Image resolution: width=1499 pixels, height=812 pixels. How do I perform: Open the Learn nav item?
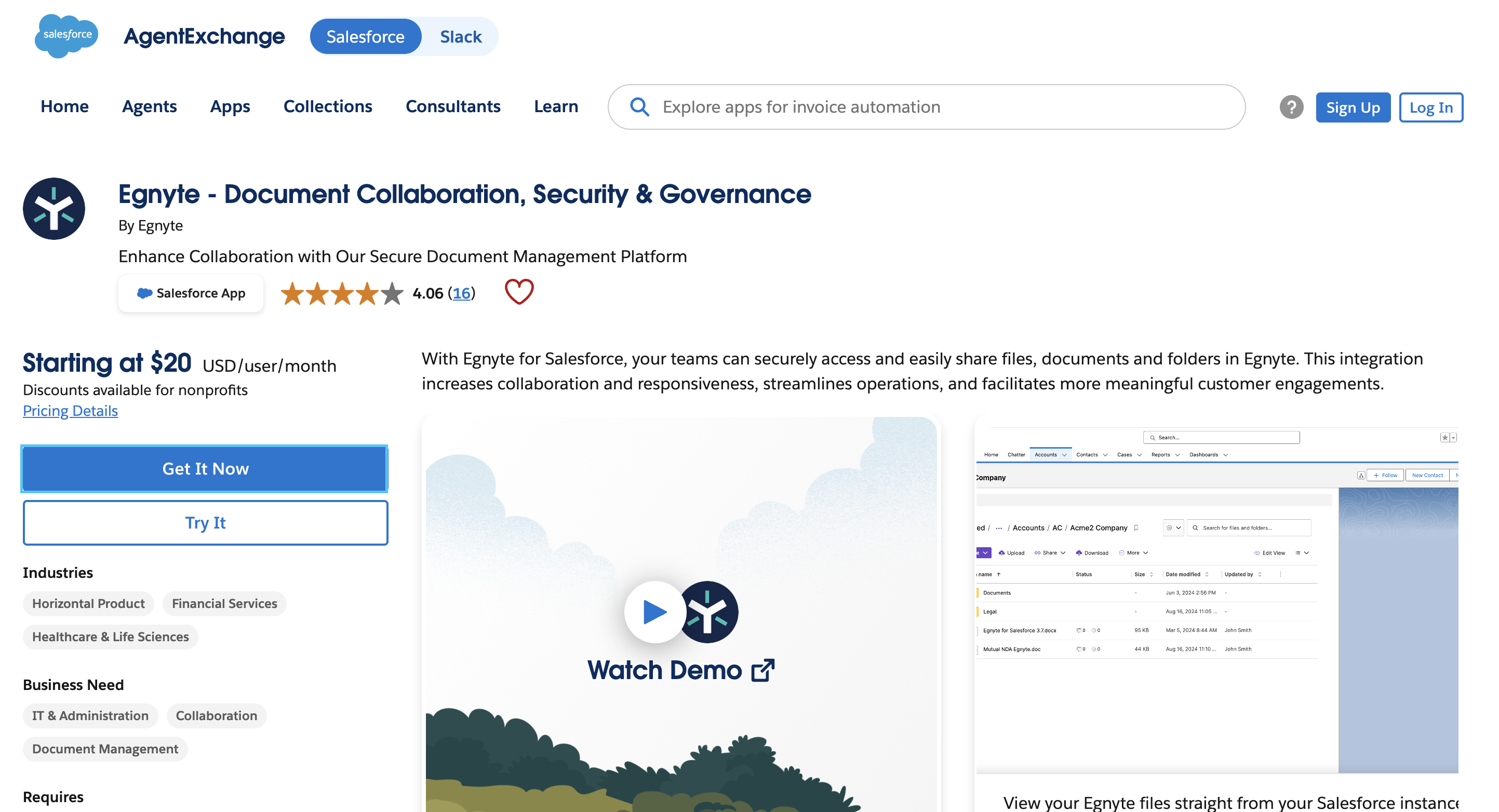click(x=556, y=106)
